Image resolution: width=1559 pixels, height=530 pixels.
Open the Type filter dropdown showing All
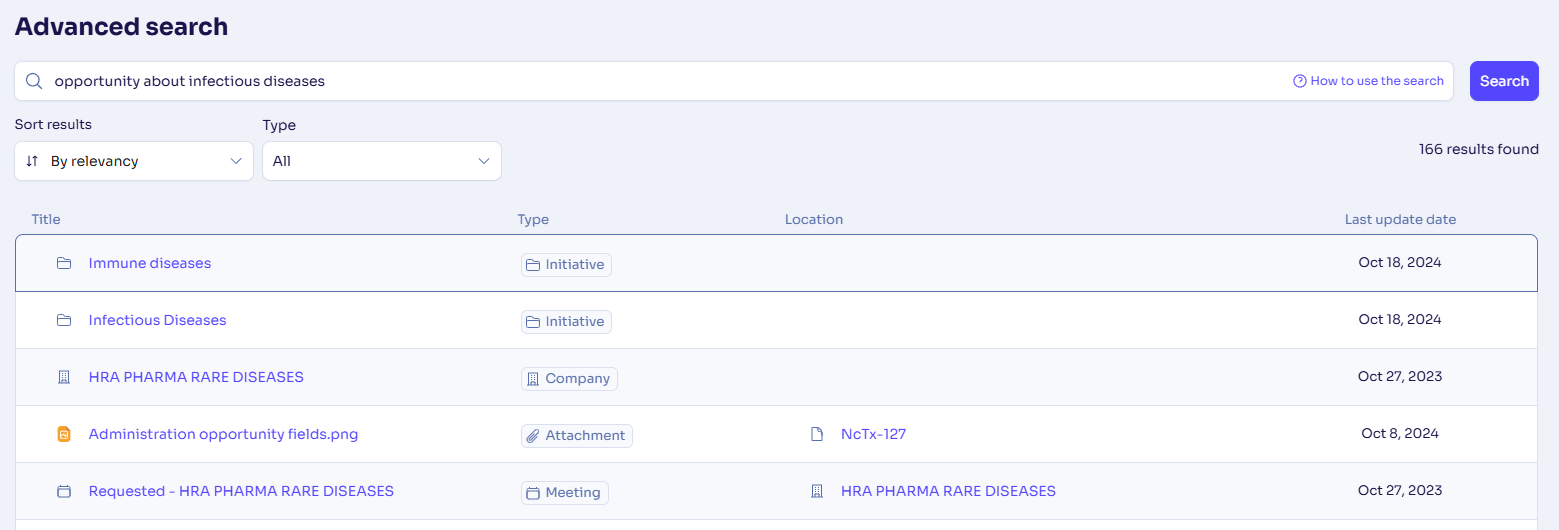pyautogui.click(x=382, y=161)
